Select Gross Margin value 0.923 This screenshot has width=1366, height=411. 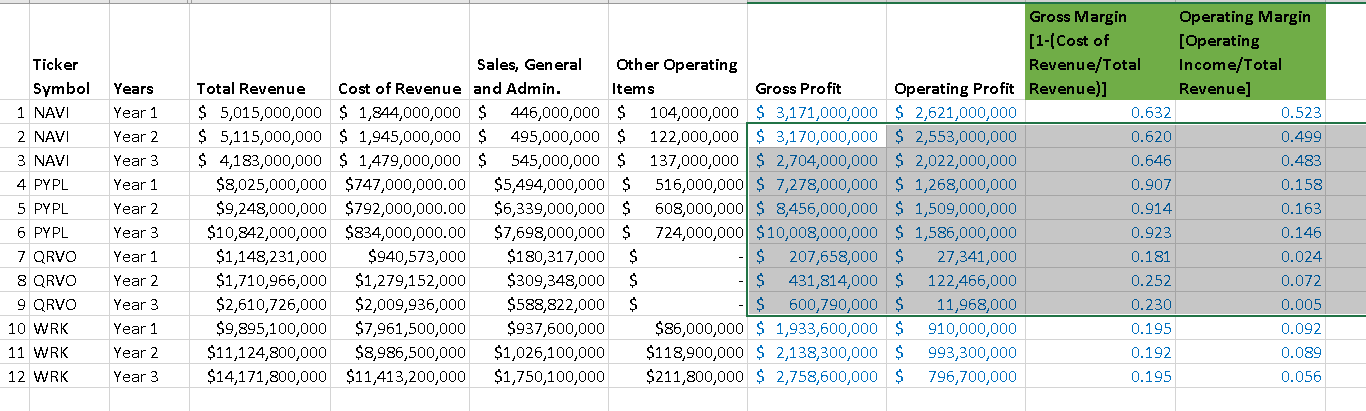1100,233
